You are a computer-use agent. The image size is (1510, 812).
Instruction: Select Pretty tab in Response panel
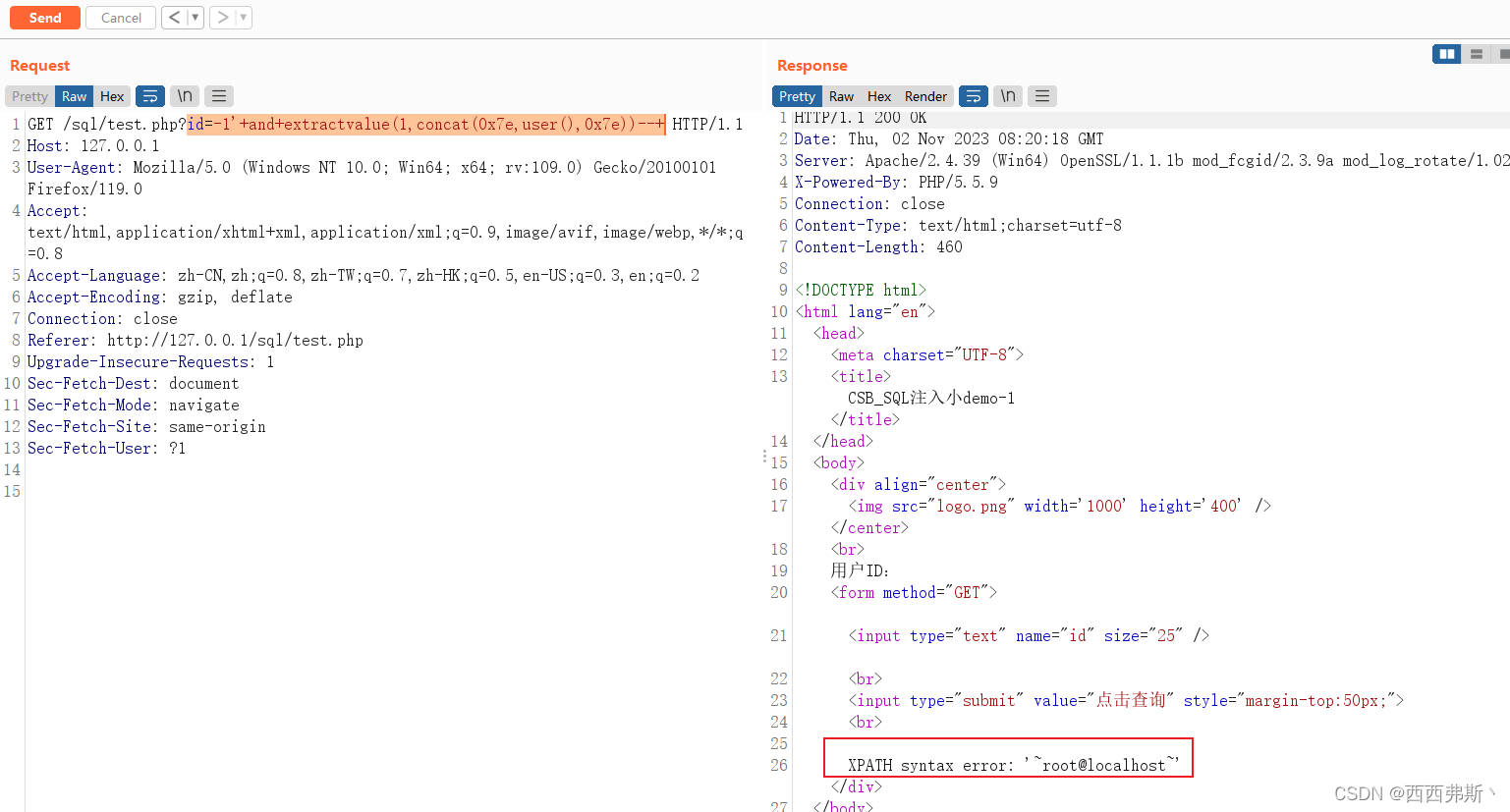point(797,96)
